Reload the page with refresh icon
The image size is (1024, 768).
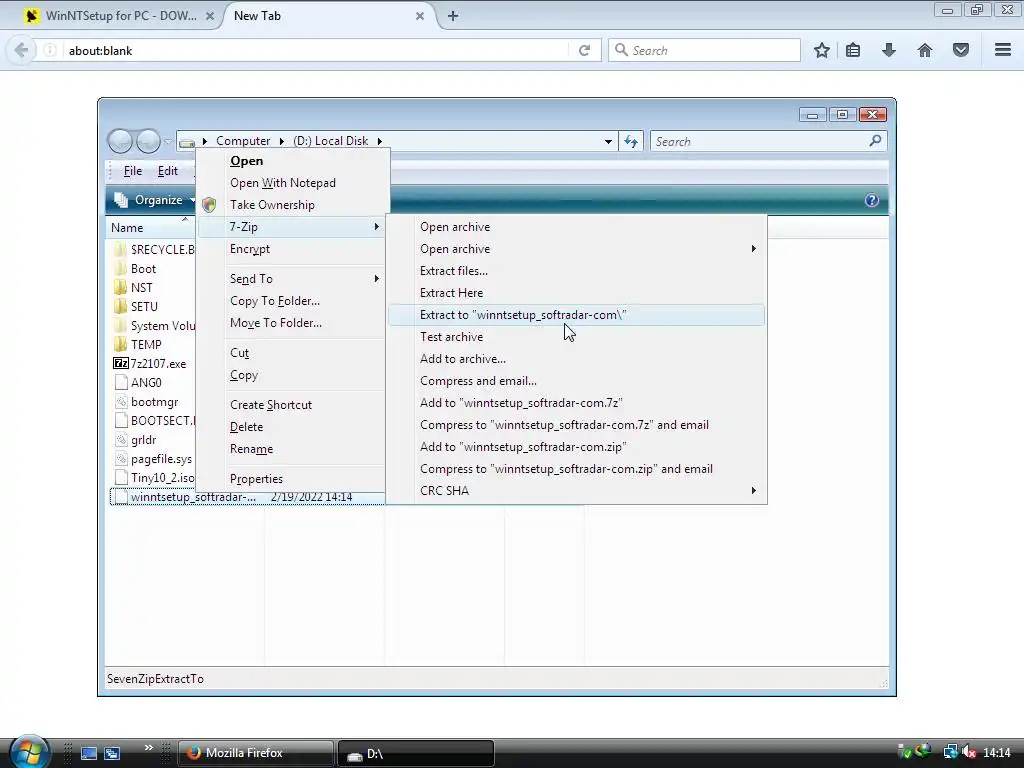584,50
